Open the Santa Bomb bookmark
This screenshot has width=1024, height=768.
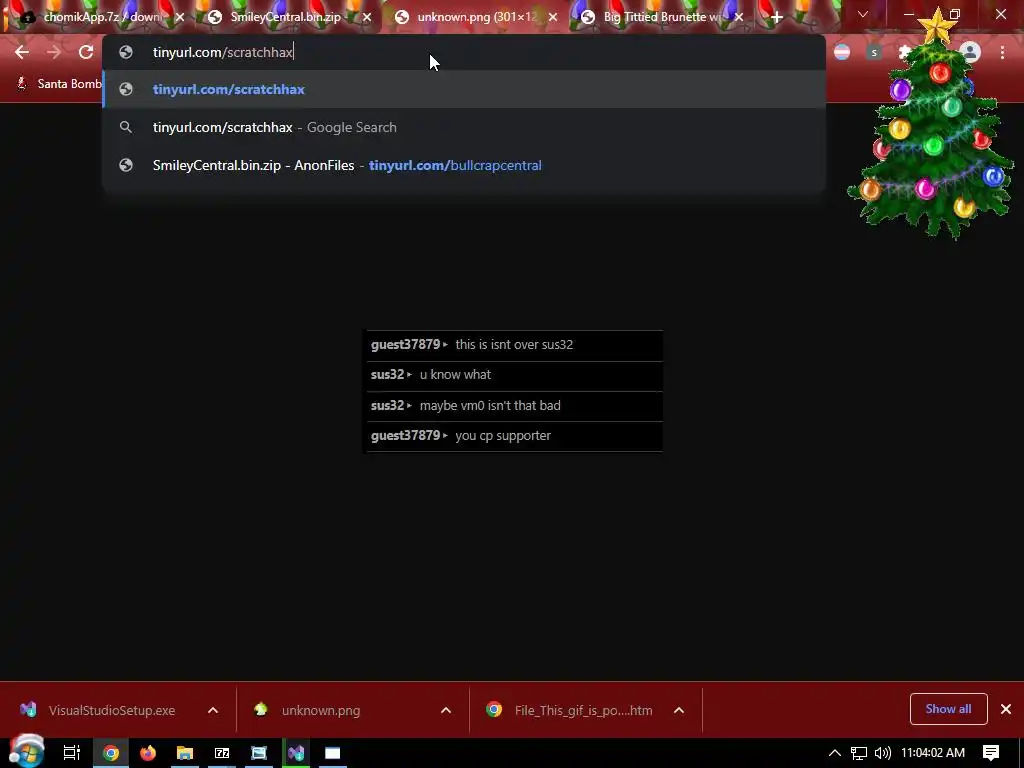59,84
